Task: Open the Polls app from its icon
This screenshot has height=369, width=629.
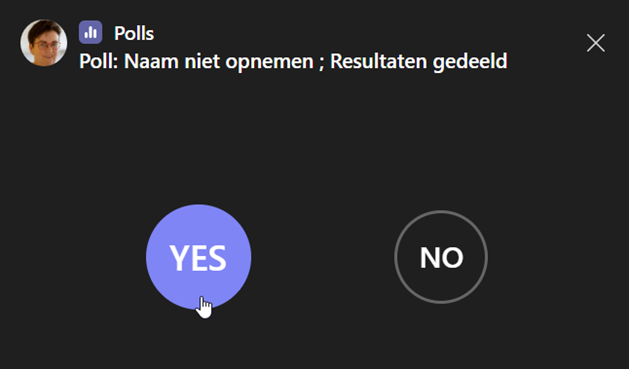Action: (90, 32)
